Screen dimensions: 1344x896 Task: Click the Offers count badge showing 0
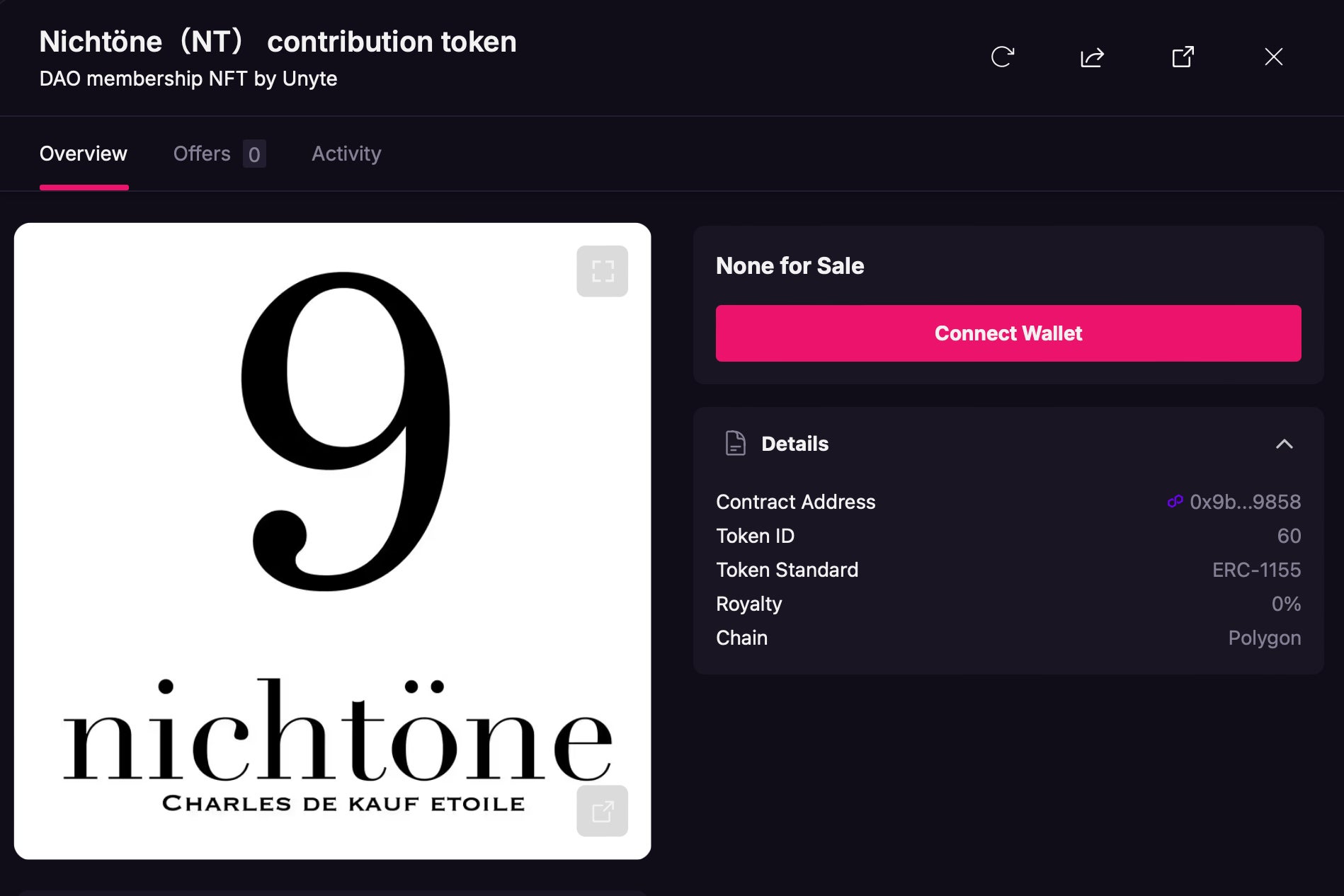(254, 154)
